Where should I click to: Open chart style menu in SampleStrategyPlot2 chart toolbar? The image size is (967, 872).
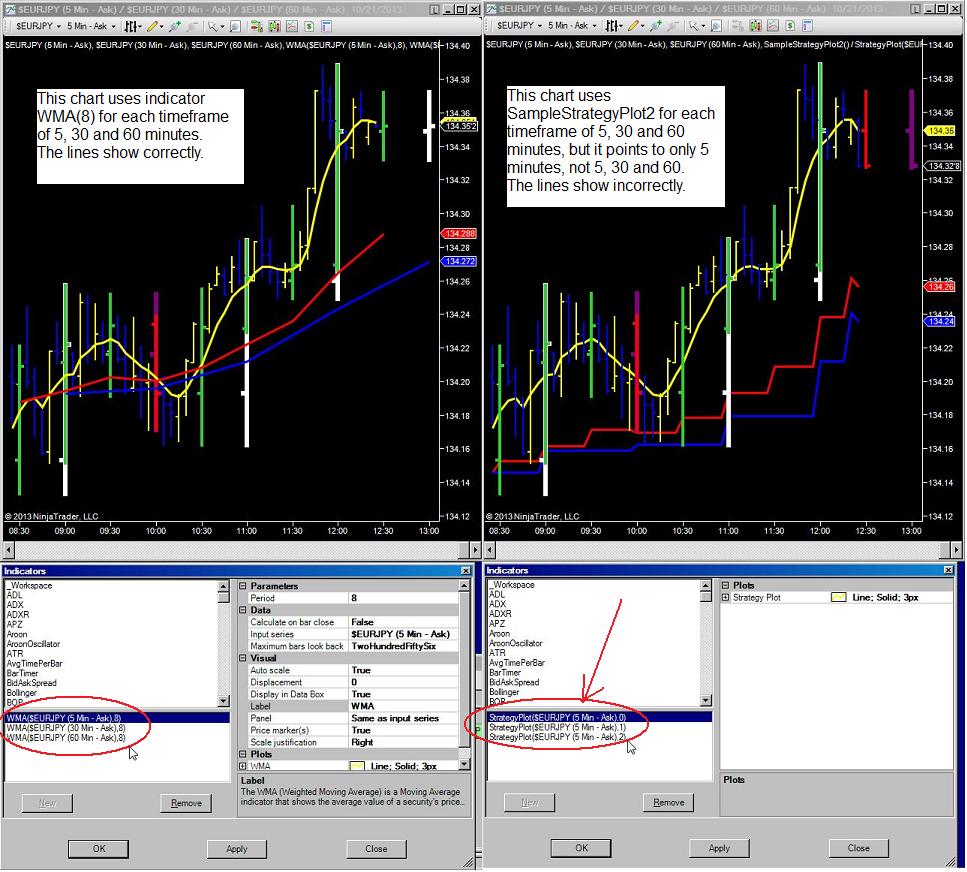click(x=614, y=26)
